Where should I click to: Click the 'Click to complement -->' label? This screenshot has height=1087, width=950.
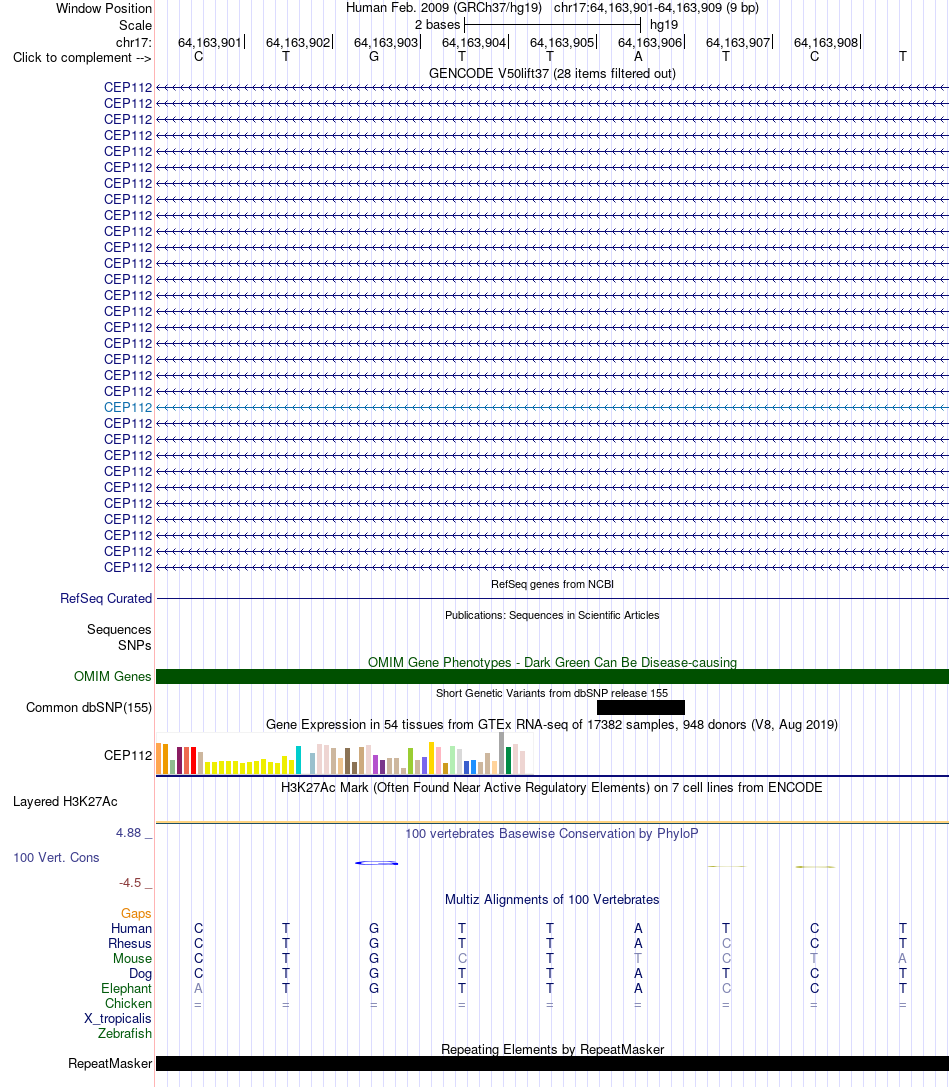[82, 58]
